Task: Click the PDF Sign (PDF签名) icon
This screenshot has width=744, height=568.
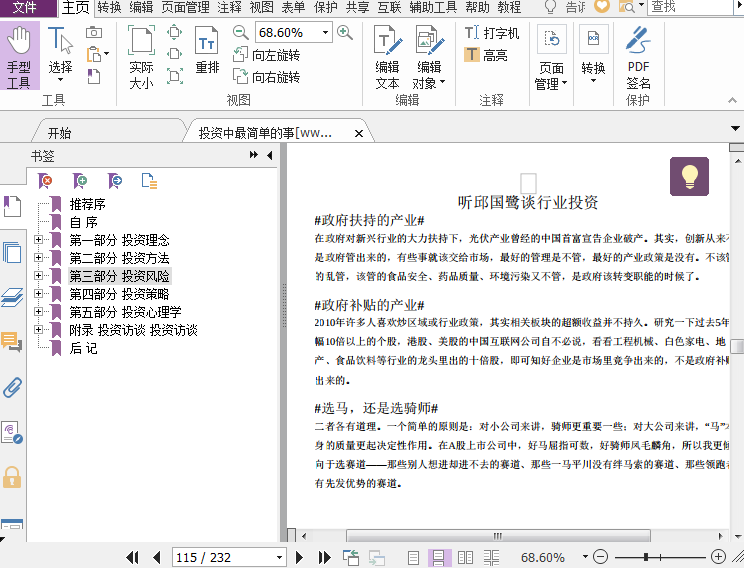Action: tap(638, 57)
